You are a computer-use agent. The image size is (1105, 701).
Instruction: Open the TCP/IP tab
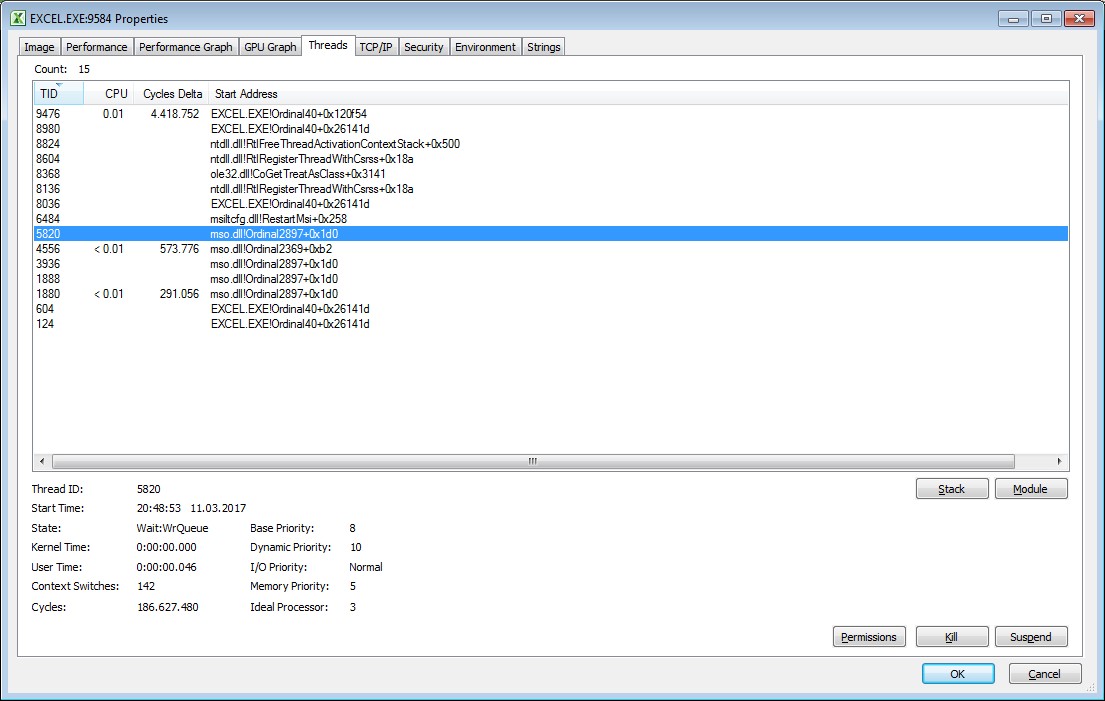coord(376,46)
